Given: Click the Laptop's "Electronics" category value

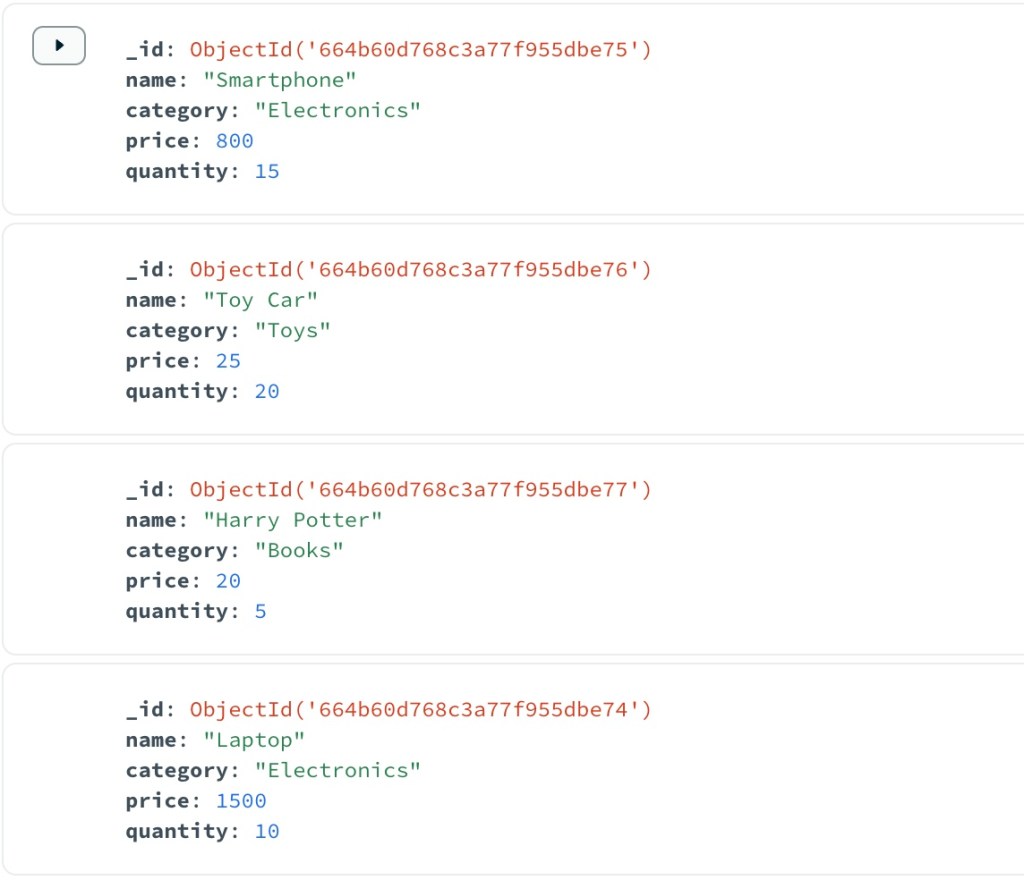Looking at the screenshot, I should click(x=338, y=770).
